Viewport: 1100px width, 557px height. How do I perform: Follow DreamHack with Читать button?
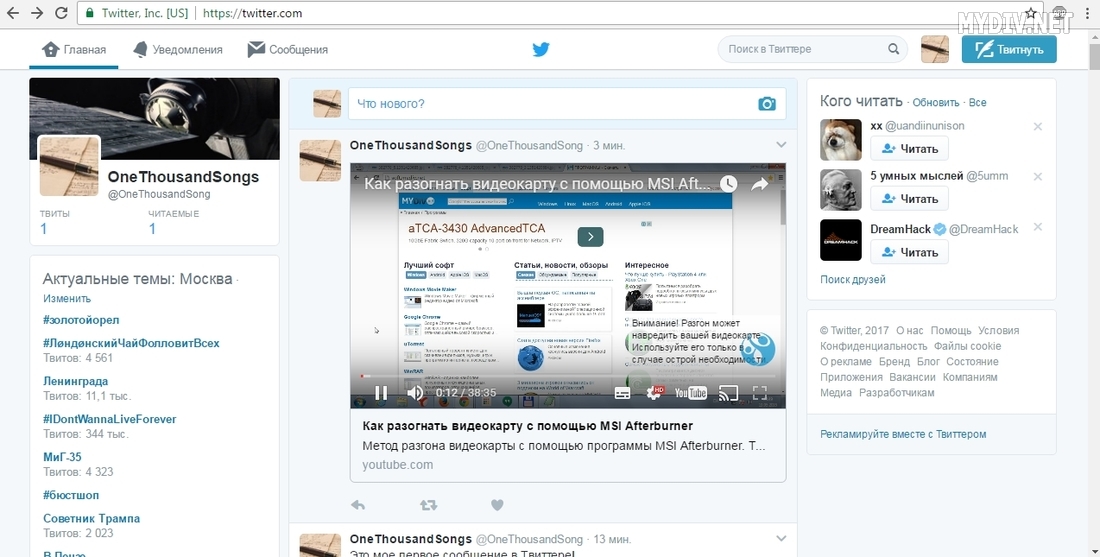coord(909,252)
